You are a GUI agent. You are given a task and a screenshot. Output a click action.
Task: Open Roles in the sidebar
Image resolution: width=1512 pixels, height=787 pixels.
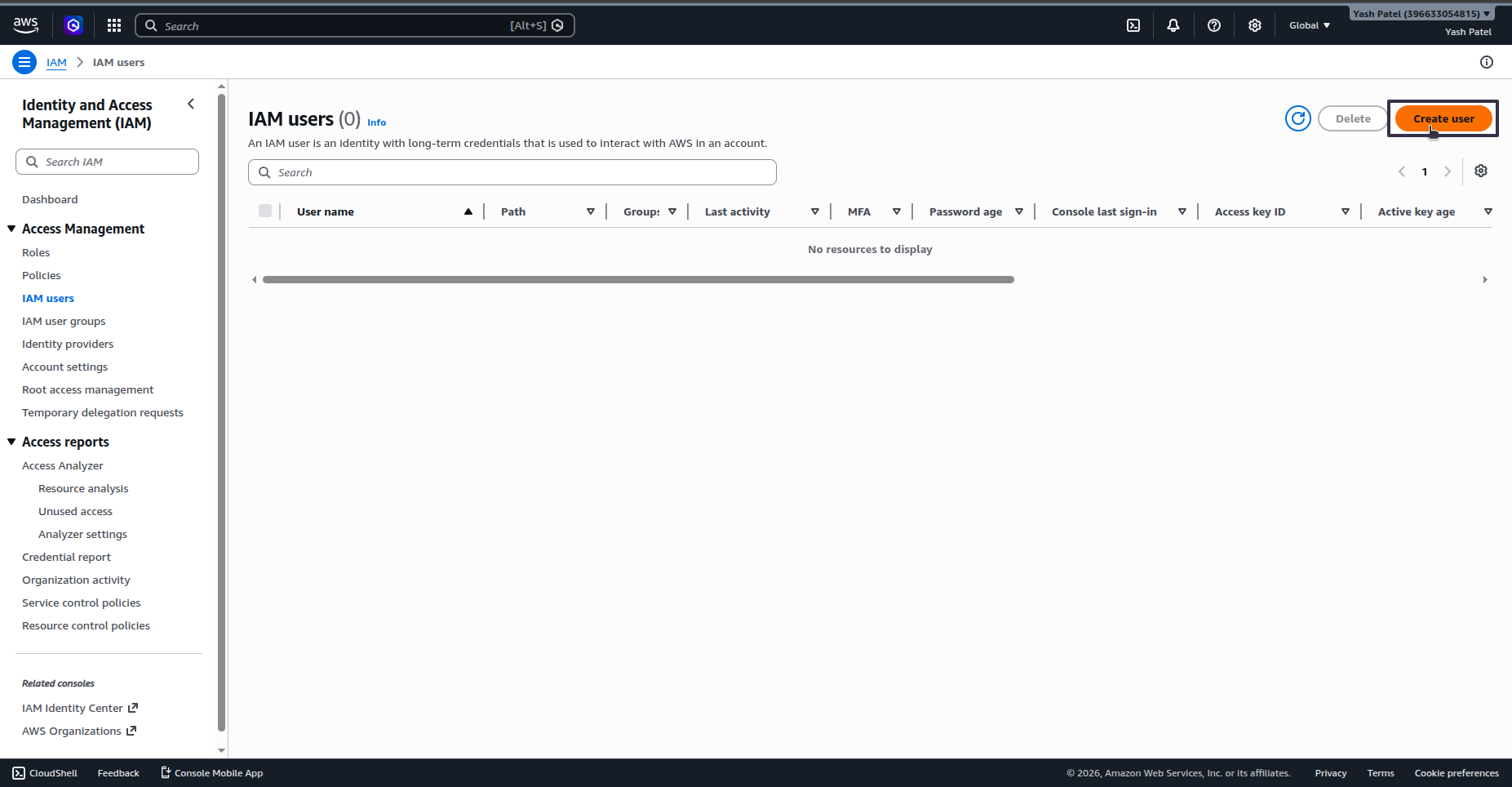click(x=36, y=252)
